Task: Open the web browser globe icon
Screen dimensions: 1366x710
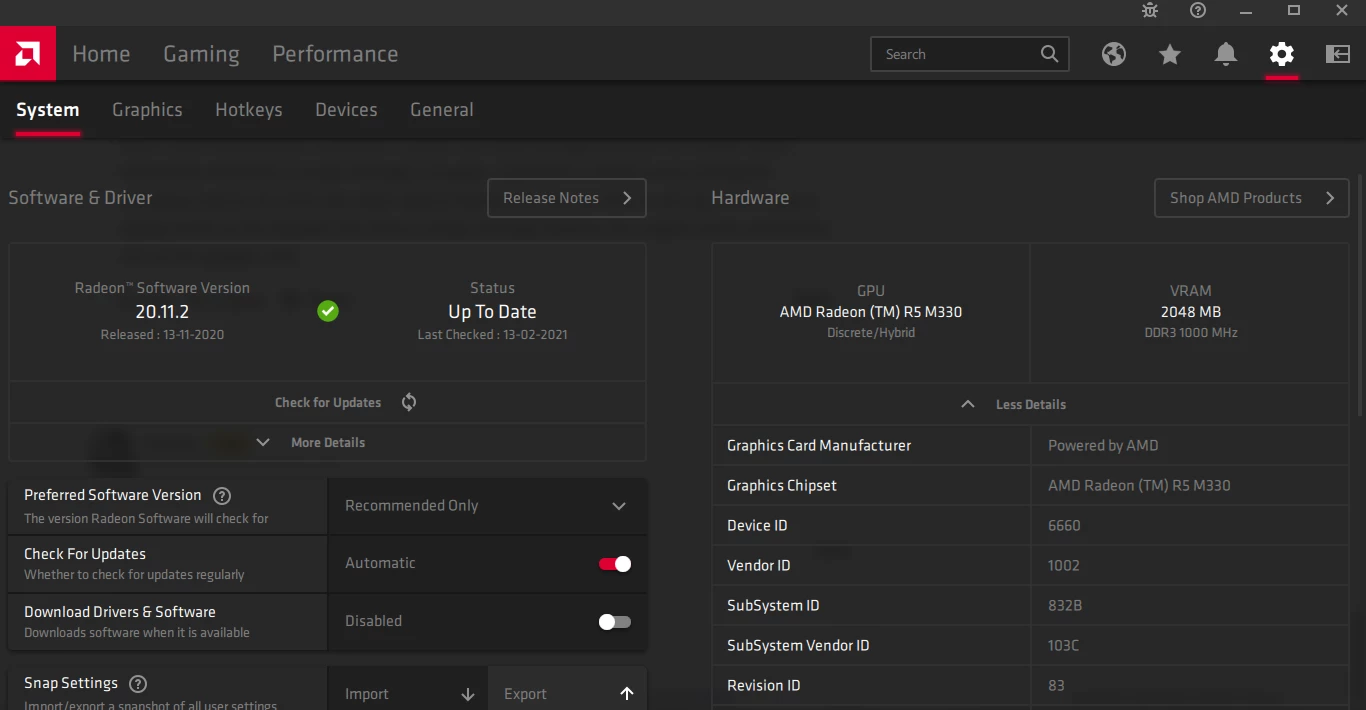Action: [x=1114, y=54]
